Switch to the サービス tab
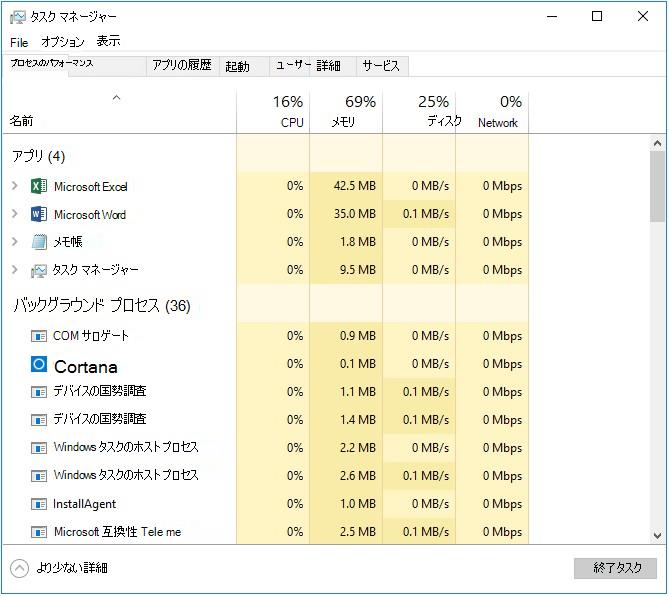Image resolution: width=669 pixels, height=597 pixels. click(x=381, y=66)
